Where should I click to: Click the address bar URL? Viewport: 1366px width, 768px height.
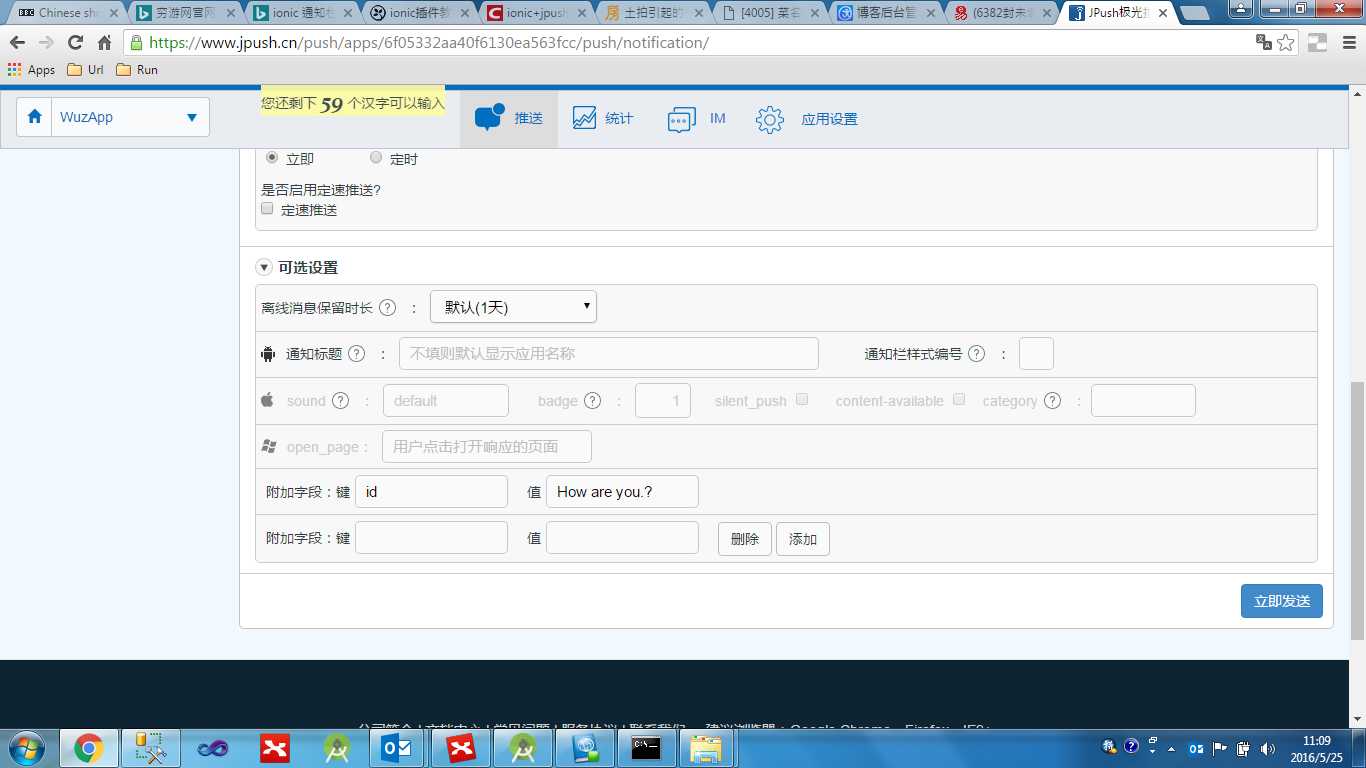[429, 43]
